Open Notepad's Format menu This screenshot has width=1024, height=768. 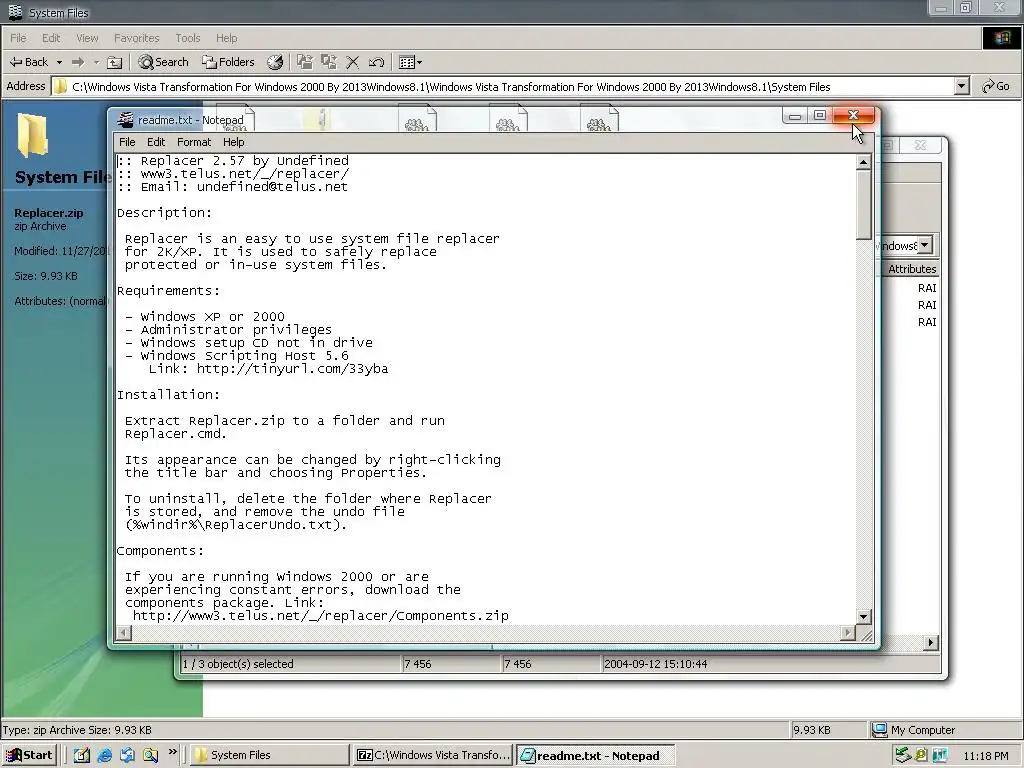pyautogui.click(x=194, y=142)
